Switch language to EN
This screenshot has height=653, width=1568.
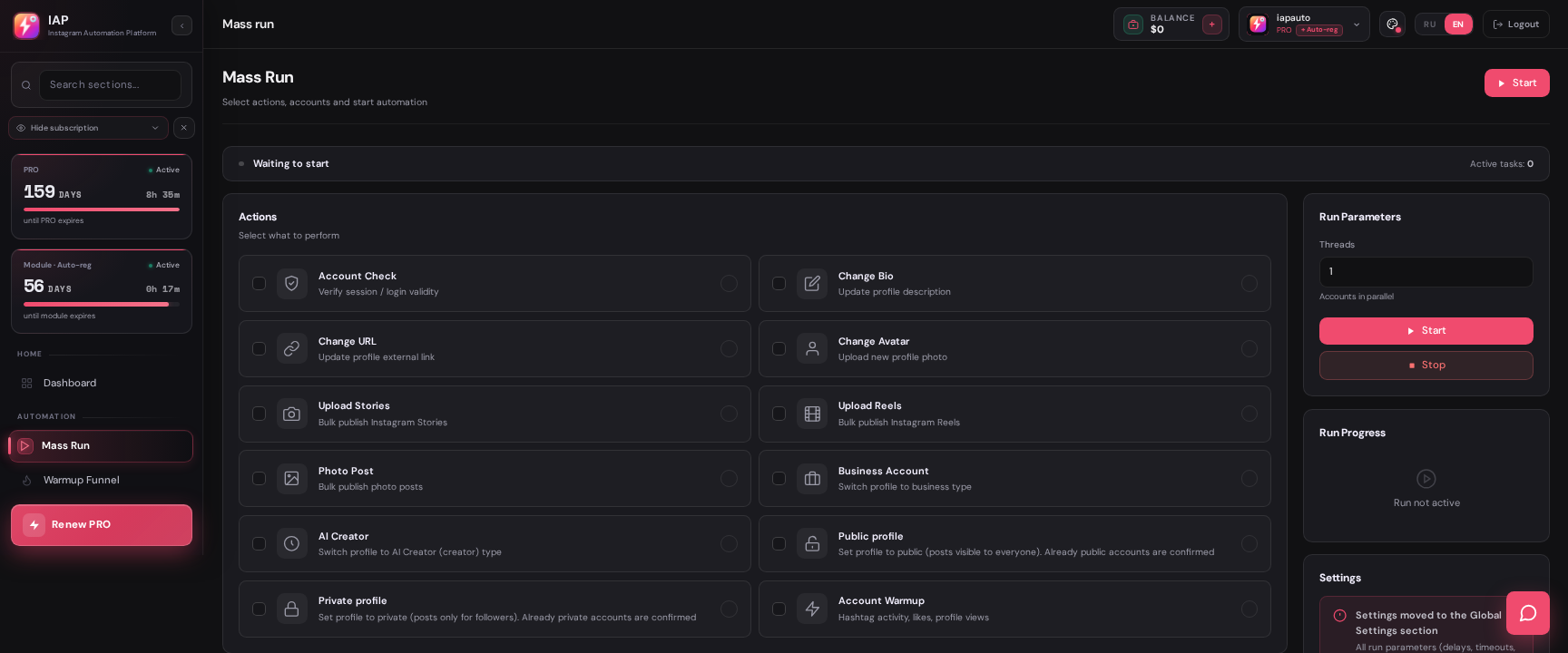point(1458,24)
